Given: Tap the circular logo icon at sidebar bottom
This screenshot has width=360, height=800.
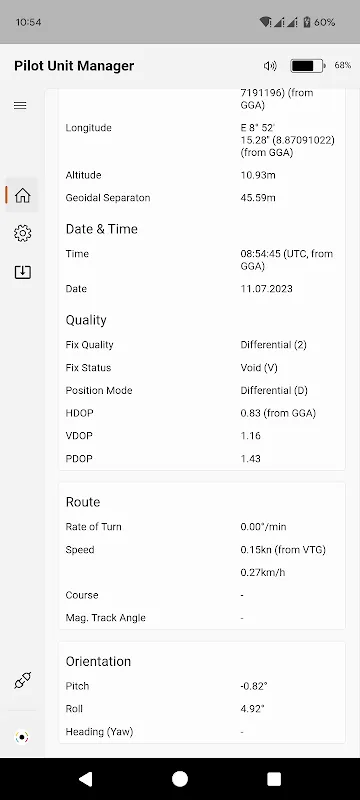Looking at the screenshot, I should [x=22, y=737].
